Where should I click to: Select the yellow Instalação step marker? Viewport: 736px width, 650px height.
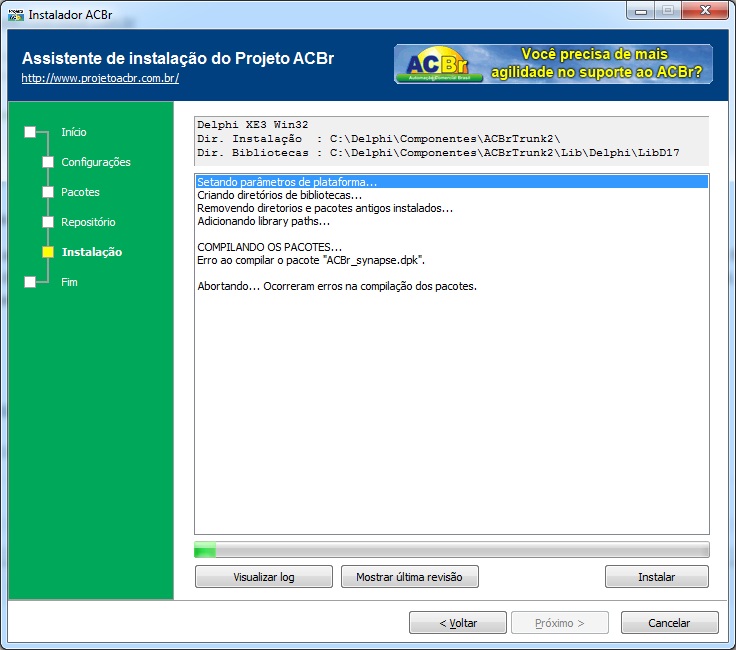pyautogui.click(x=48, y=252)
